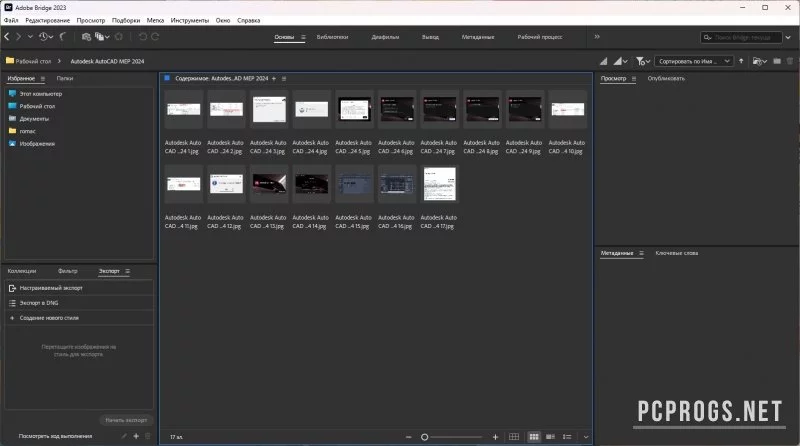The width and height of the screenshot is (800, 446).
Task: Add a new content tab plus icon
Action: click(274, 79)
